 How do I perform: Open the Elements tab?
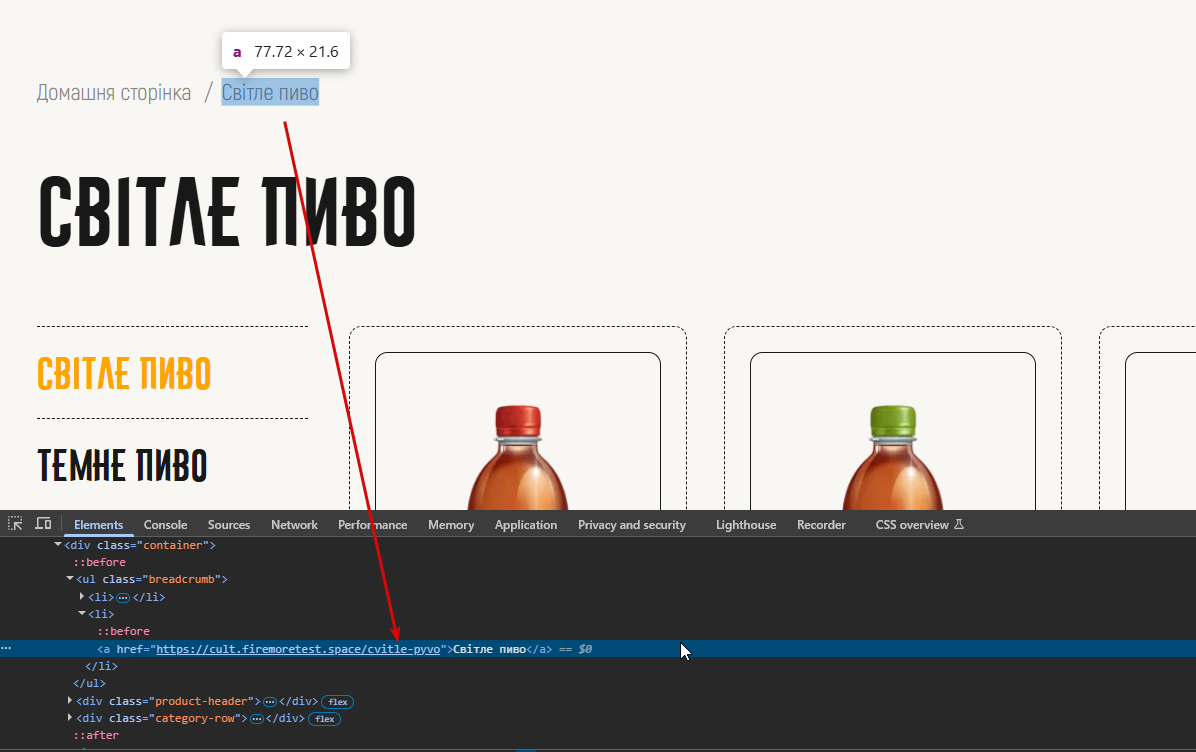[98, 525]
